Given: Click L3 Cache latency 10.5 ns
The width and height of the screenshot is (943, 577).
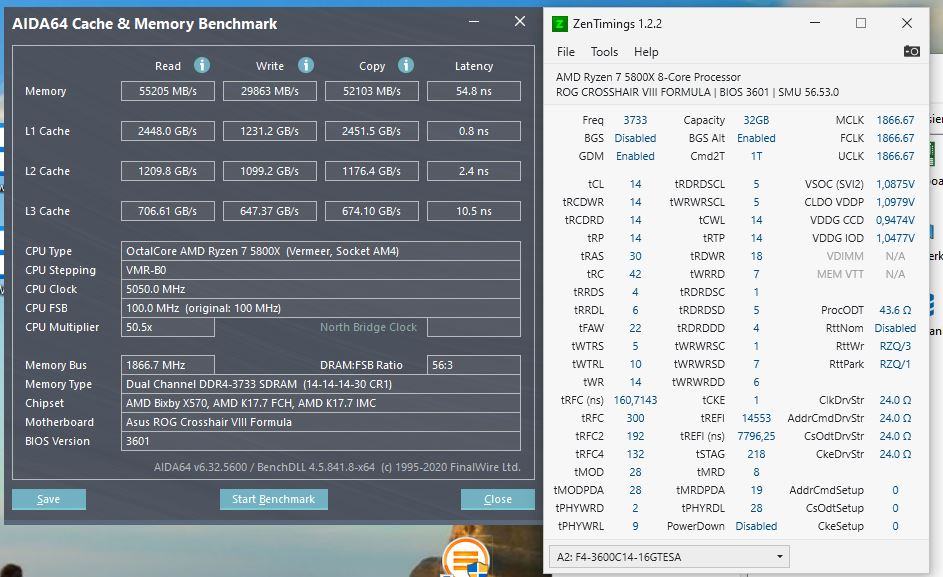Looking at the screenshot, I should coord(474,211).
